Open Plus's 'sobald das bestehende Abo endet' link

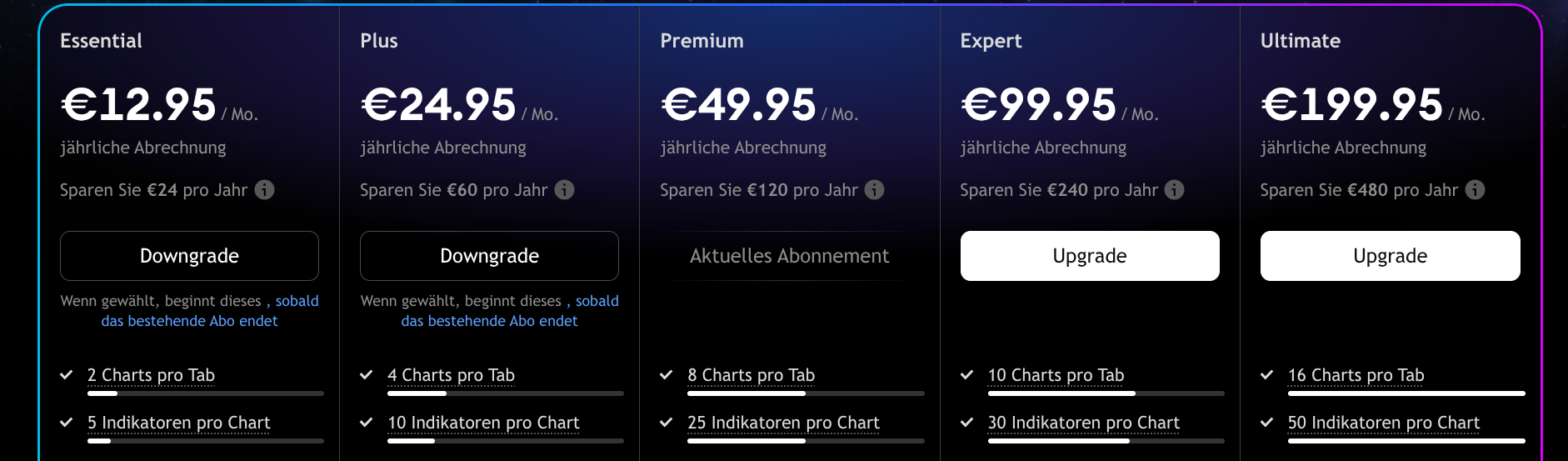pyautogui.click(x=489, y=321)
